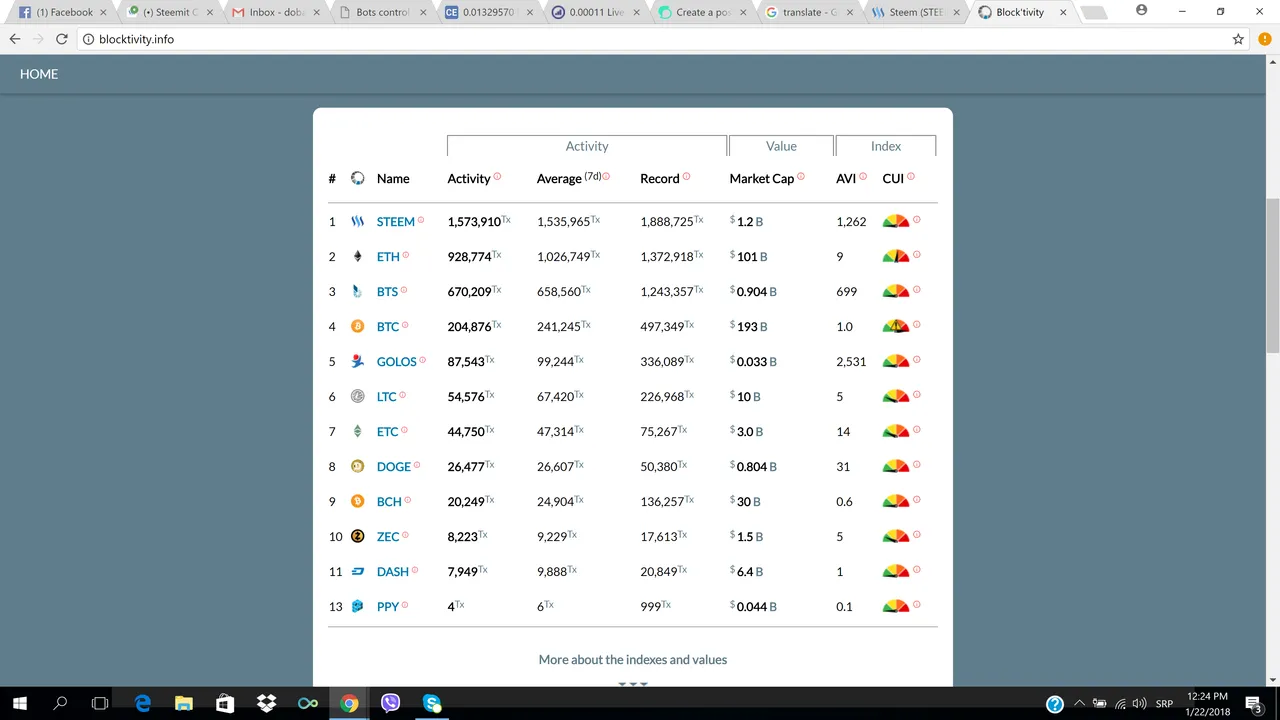Click the DOGE coin logo icon
The width and height of the screenshot is (1280, 720).
click(357, 466)
